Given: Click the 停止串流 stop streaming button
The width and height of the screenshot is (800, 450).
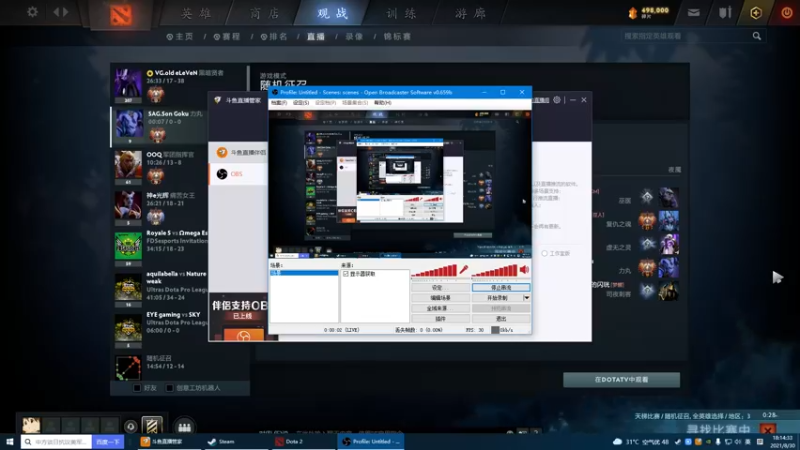Looking at the screenshot, I should [x=501, y=287].
